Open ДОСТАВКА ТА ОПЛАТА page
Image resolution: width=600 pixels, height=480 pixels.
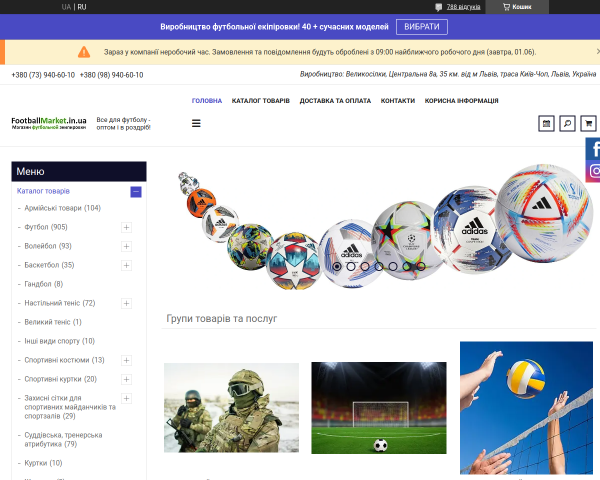tap(335, 101)
